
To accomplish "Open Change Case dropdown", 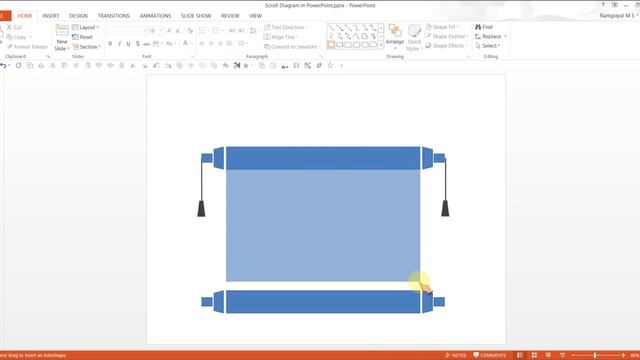I will point(171,43).
